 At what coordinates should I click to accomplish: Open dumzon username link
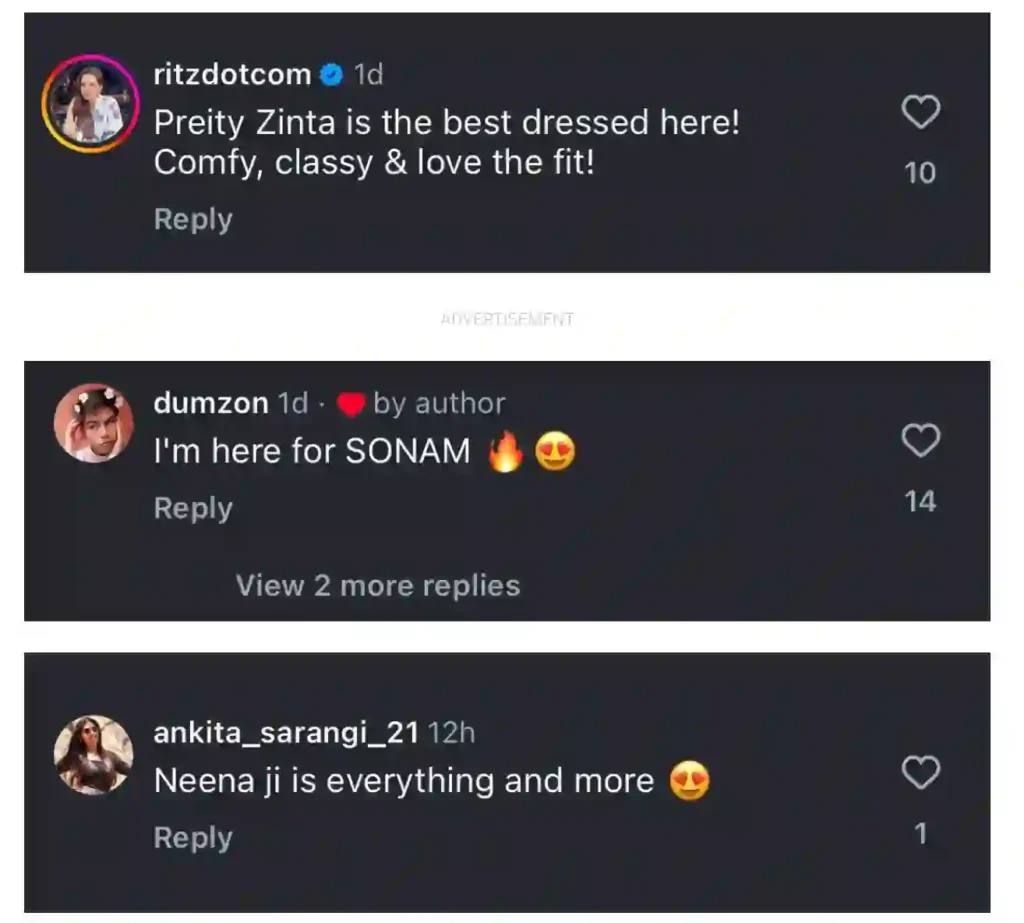pyautogui.click(x=211, y=403)
